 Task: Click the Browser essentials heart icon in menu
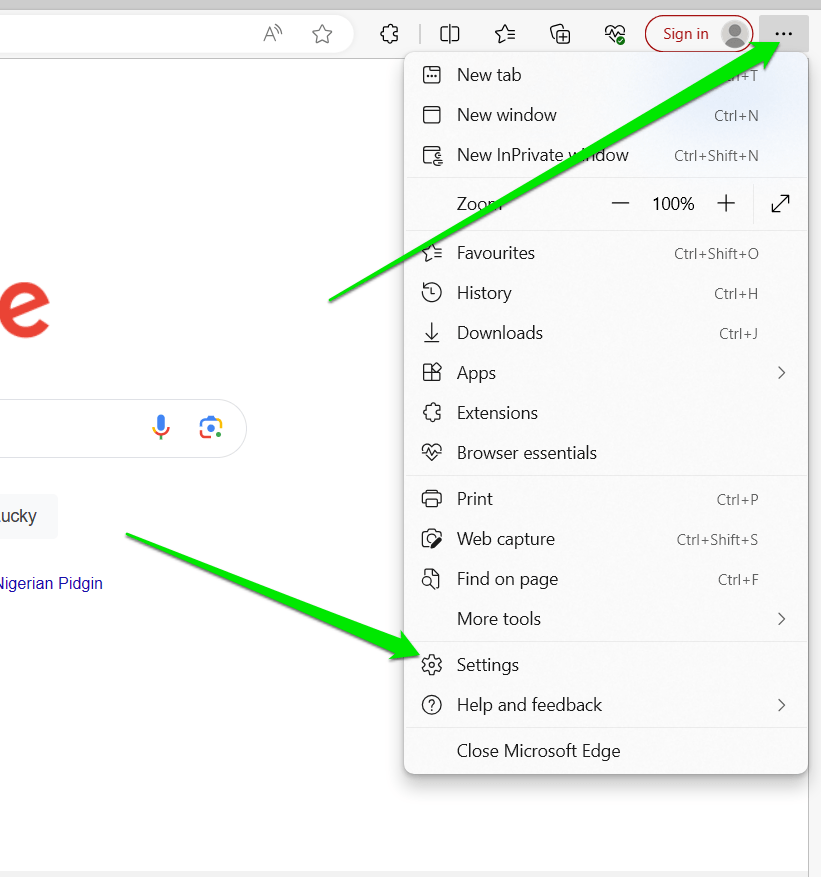[x=432, y=452]
